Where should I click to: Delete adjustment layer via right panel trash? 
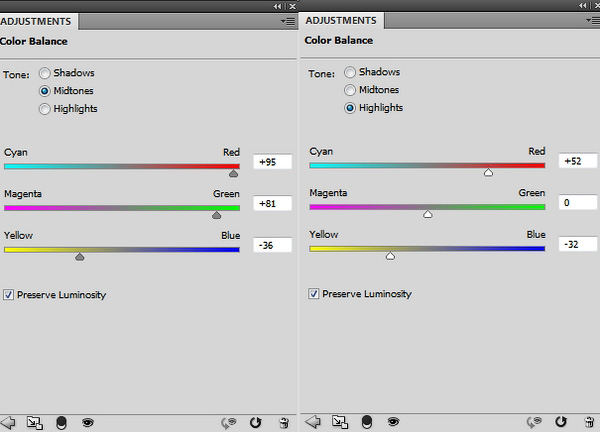[590, 422]
